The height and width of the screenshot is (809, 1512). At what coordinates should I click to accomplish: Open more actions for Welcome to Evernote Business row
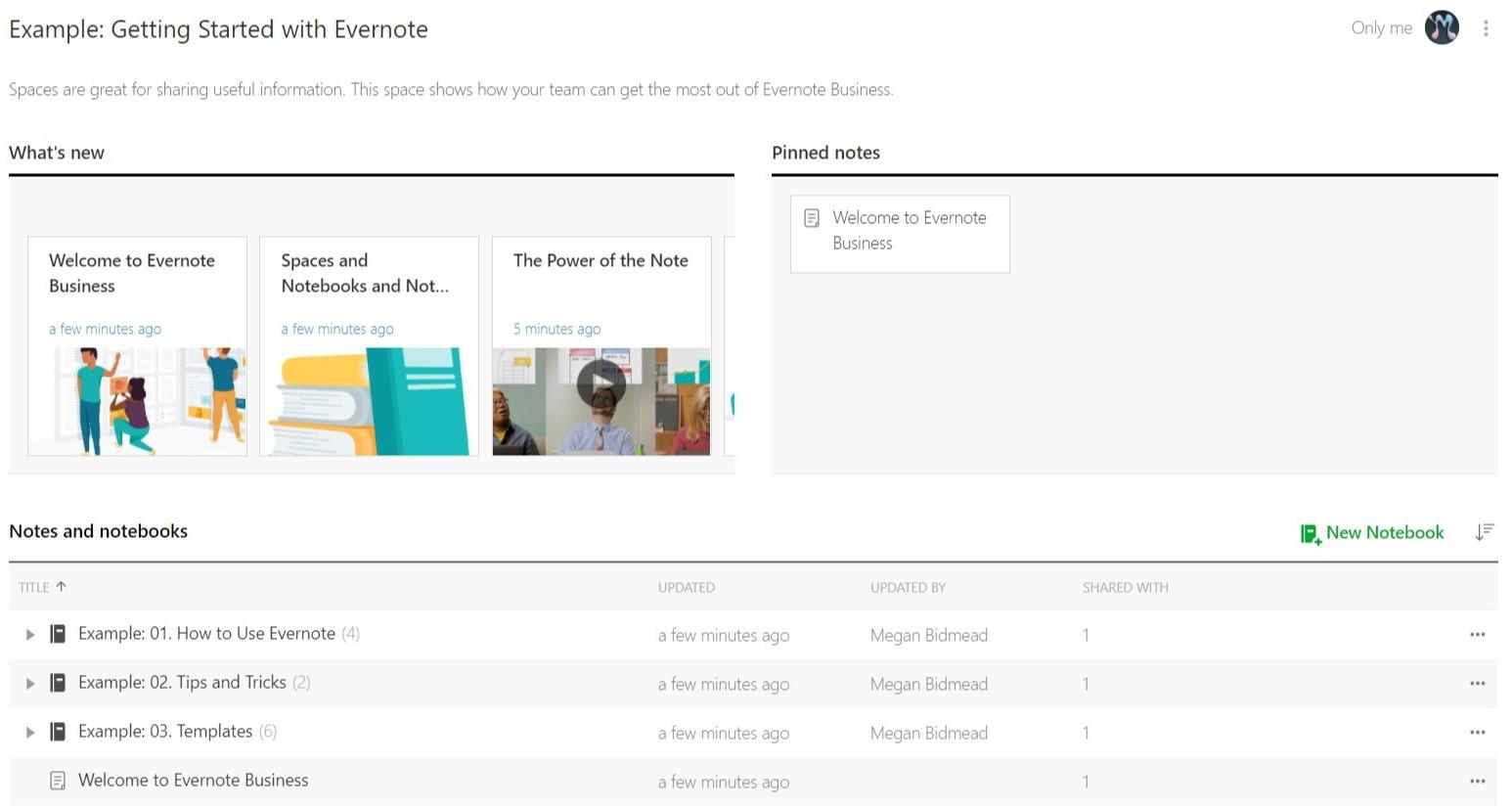pyautogui.click(x=1477, y=782)
